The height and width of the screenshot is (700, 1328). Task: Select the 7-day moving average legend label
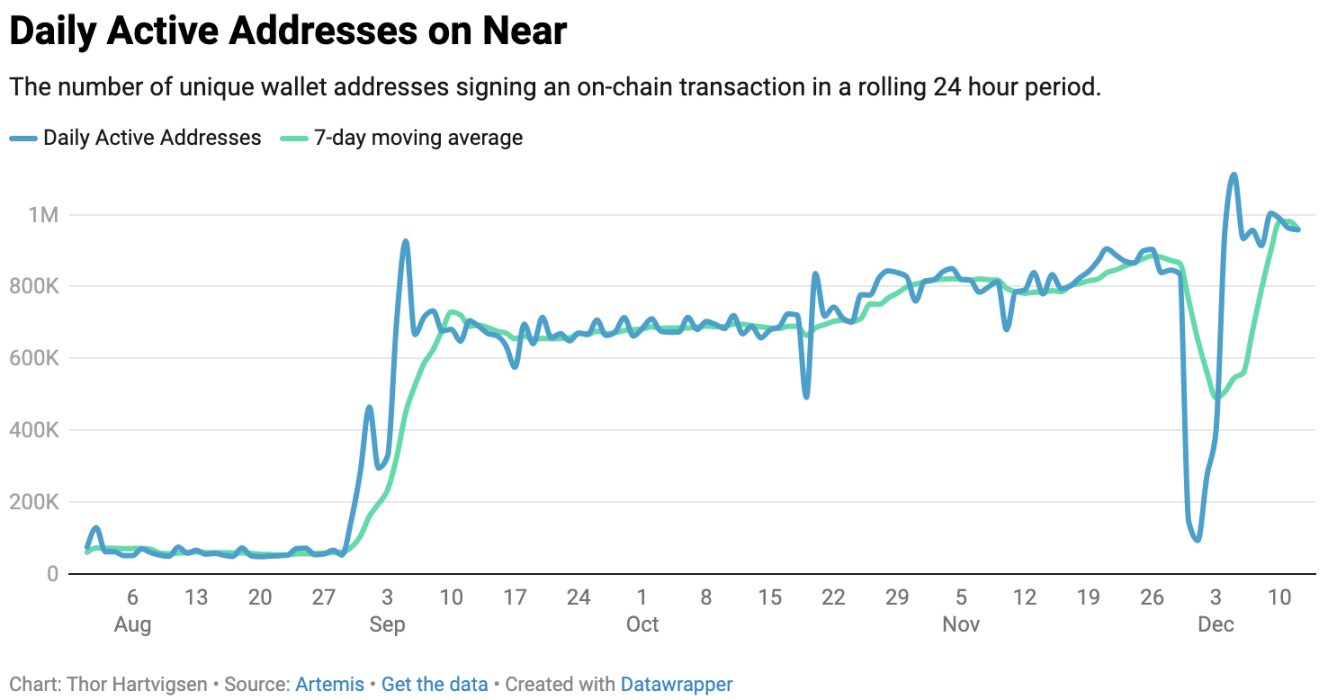[418, 138]
